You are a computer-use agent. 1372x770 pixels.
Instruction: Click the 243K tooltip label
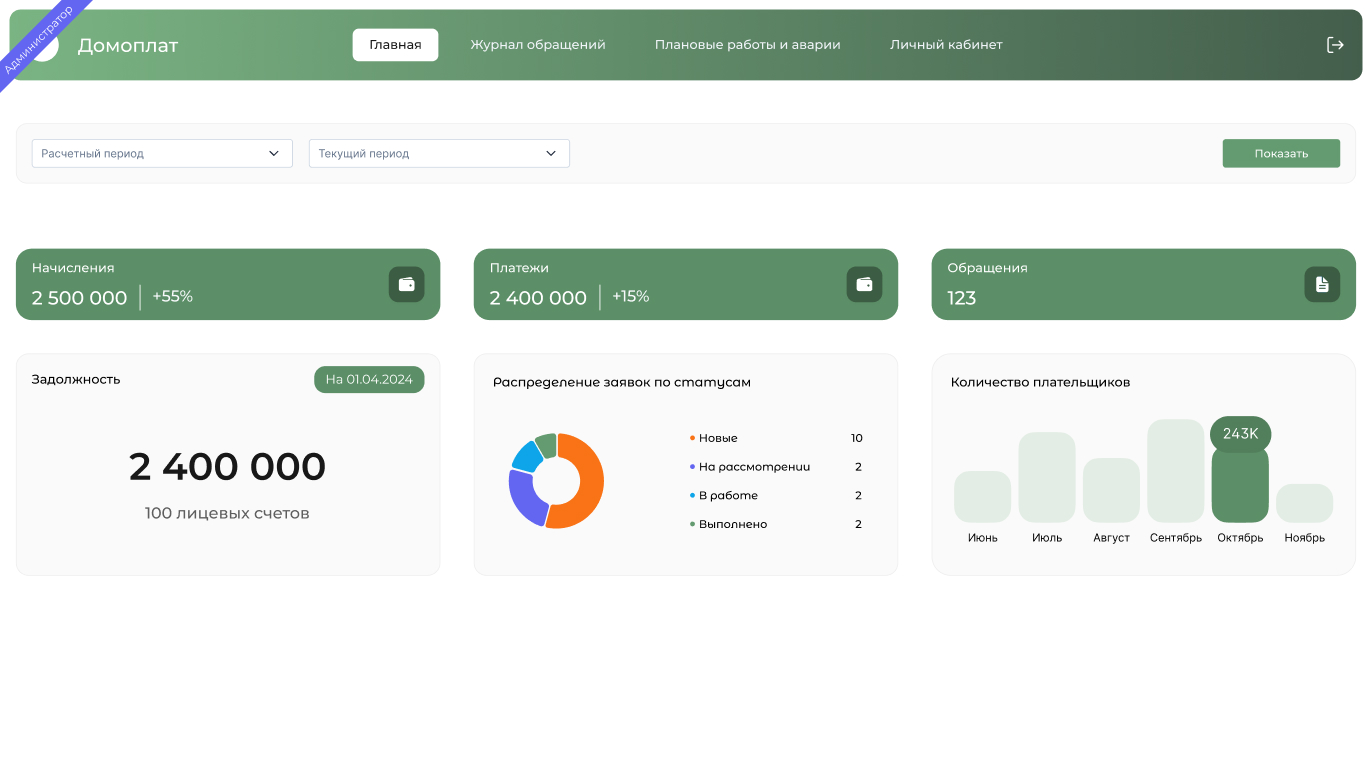(x=1240, y=433)
